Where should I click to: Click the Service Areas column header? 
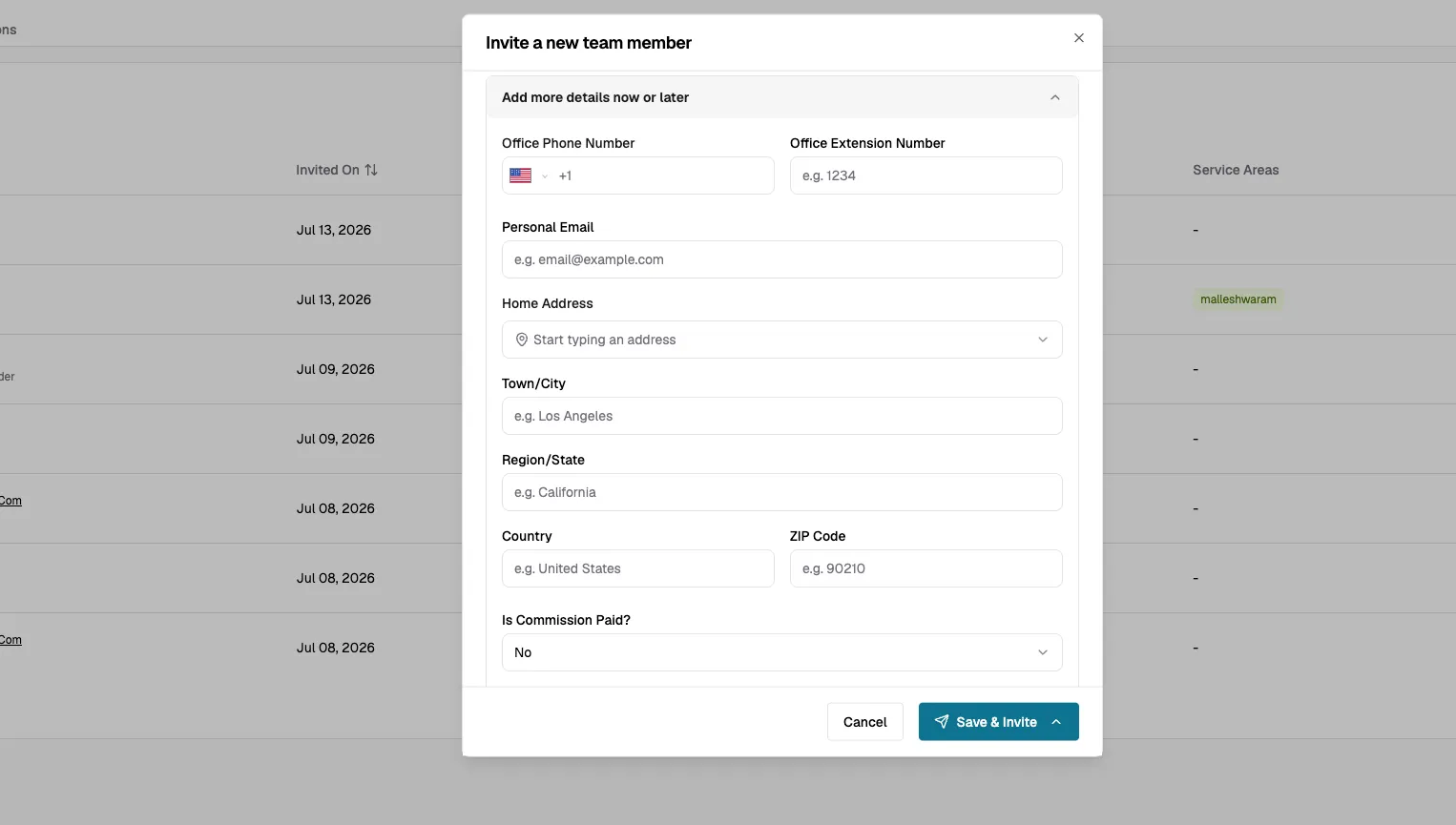point(1236,170)
